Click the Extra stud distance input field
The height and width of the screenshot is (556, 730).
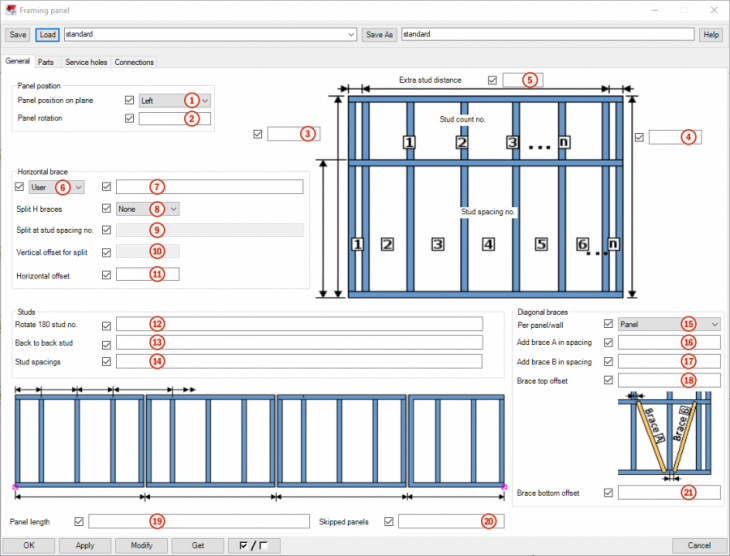(x=523, y=80)
